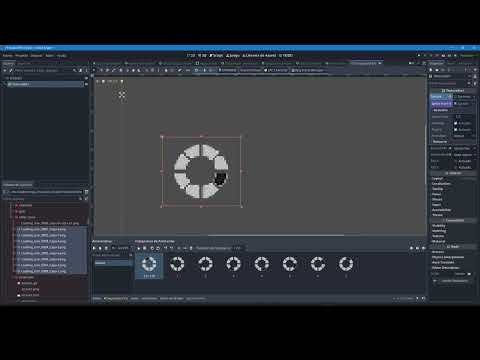The height and width of the screenshot is (360, 480).
Task: Open the Project menu in menu bar
Action: [x=22, y=55]
